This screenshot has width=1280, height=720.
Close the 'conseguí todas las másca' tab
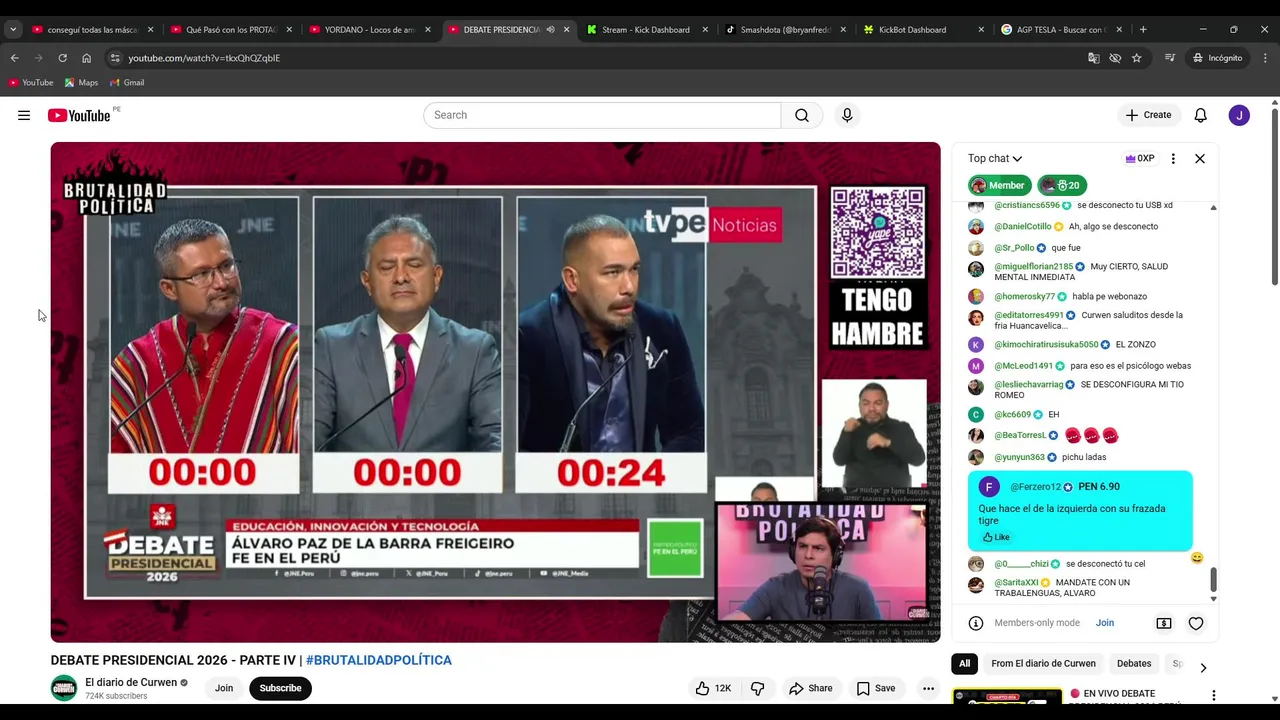point(151,30)
